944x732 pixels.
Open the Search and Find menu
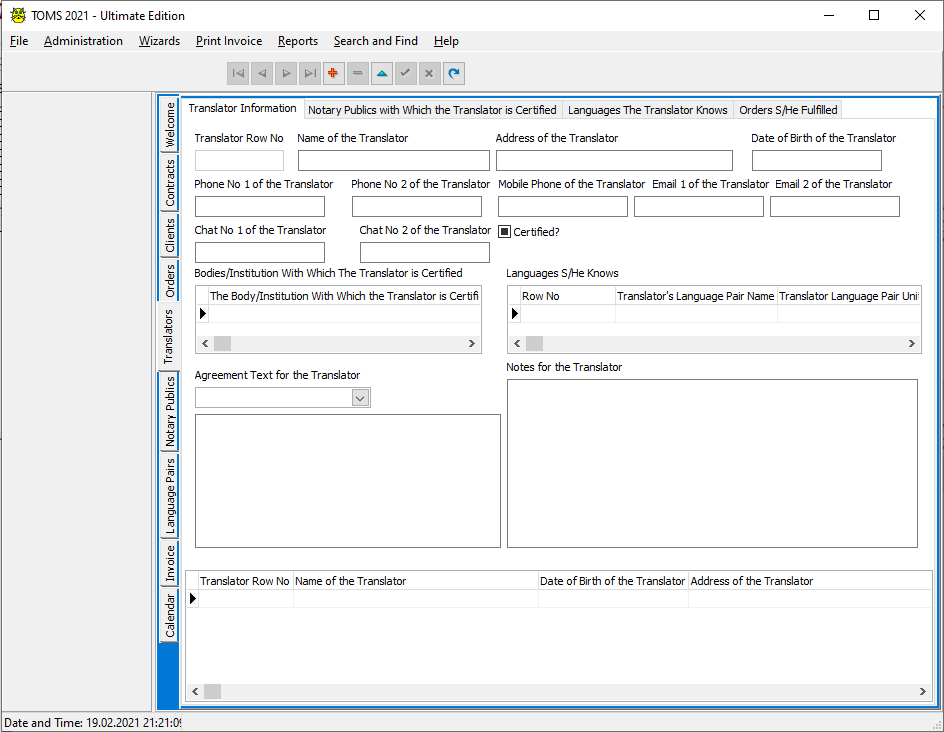[376, 41]
